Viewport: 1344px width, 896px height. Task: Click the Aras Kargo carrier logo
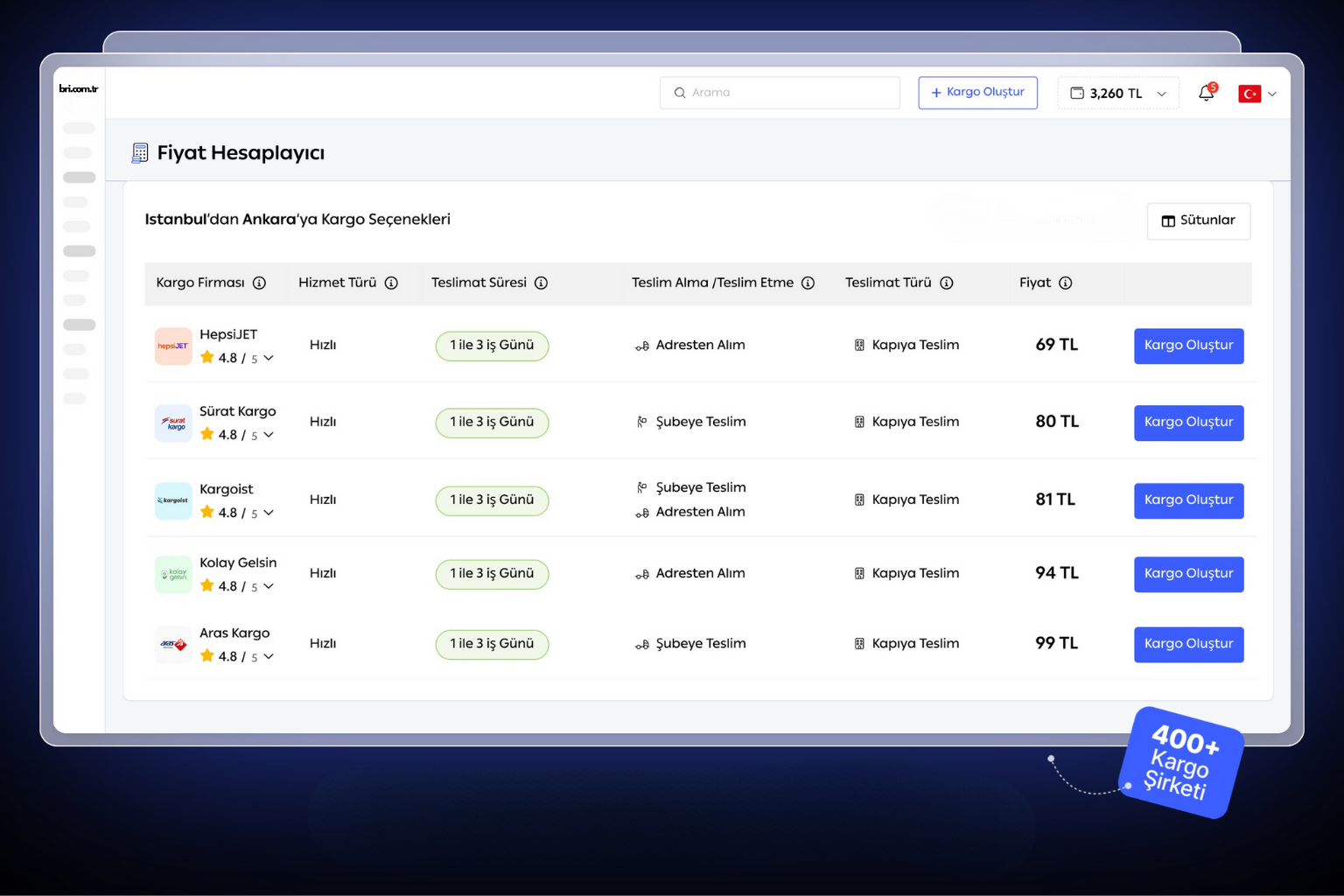(173, 644)
